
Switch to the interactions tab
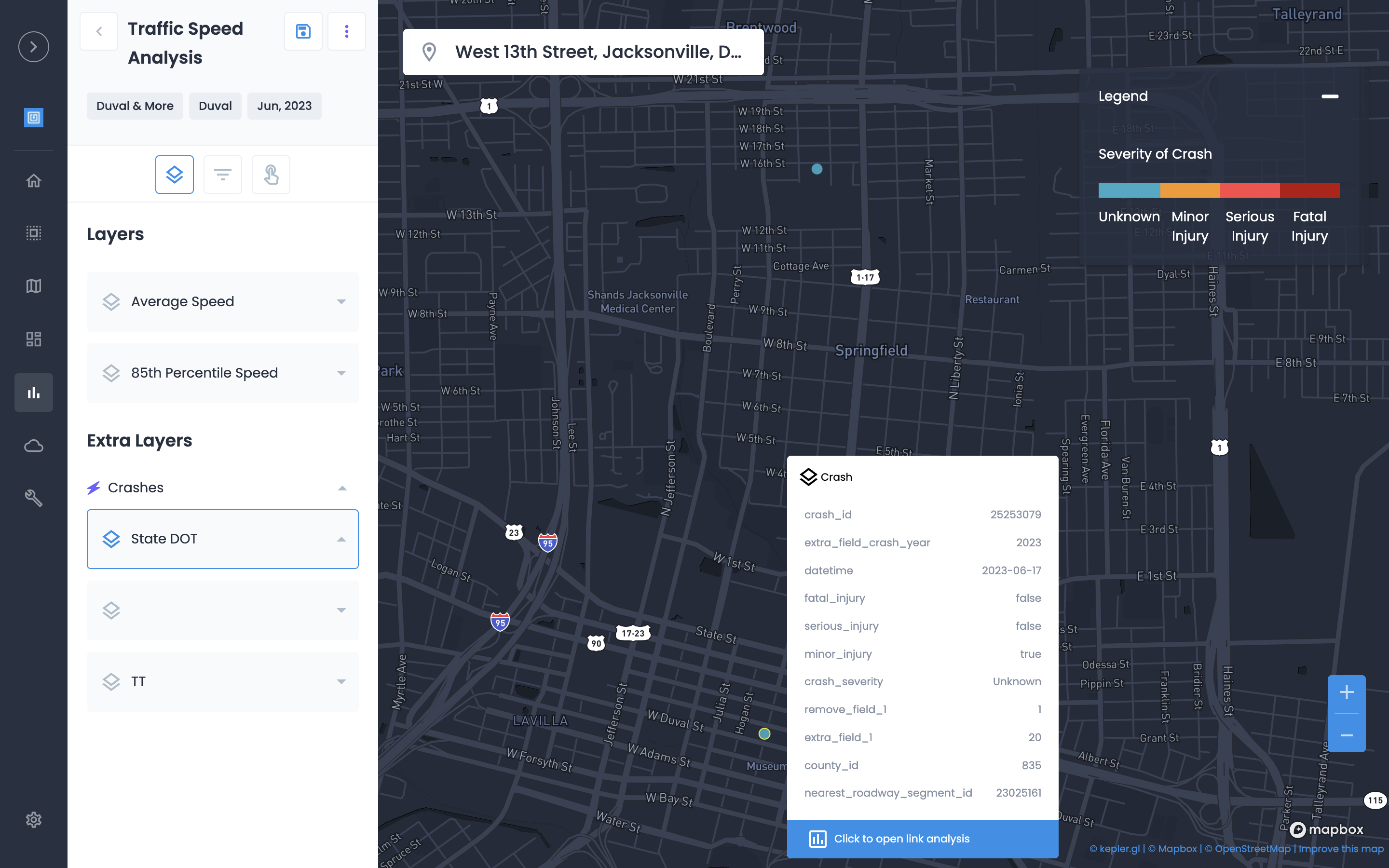(271, 175)
